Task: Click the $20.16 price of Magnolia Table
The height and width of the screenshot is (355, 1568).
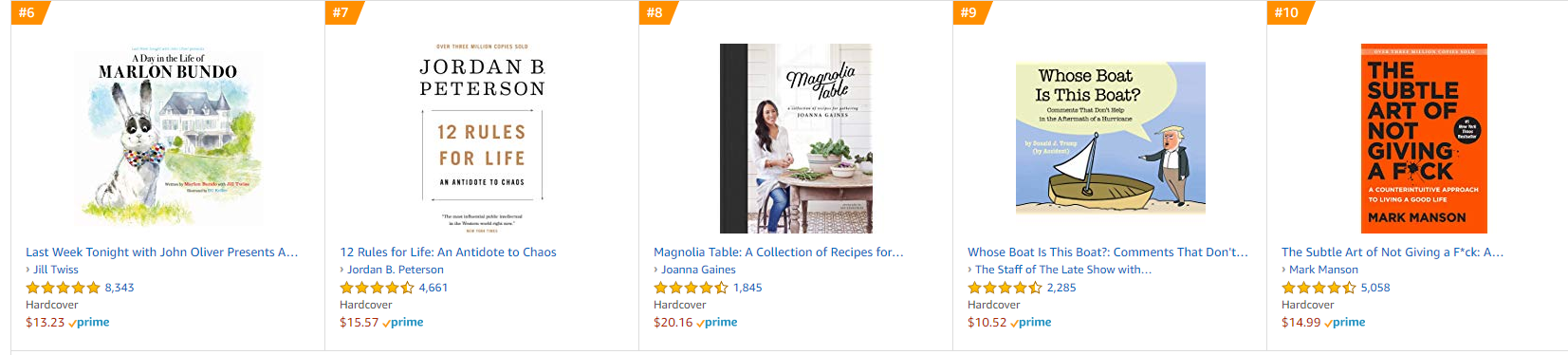Action: point(673,323)
